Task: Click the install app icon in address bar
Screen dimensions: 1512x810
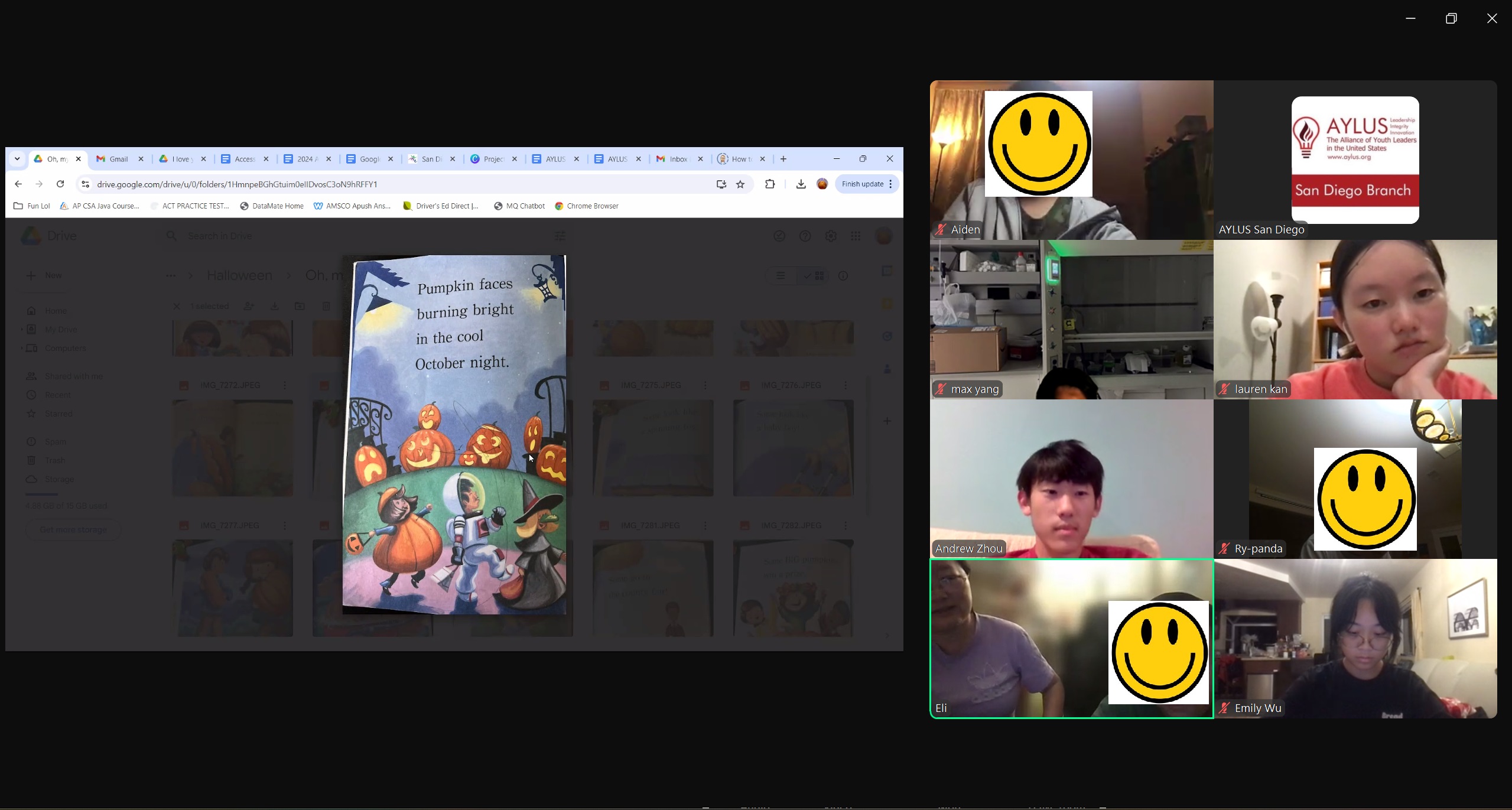Action: point(721,184)
